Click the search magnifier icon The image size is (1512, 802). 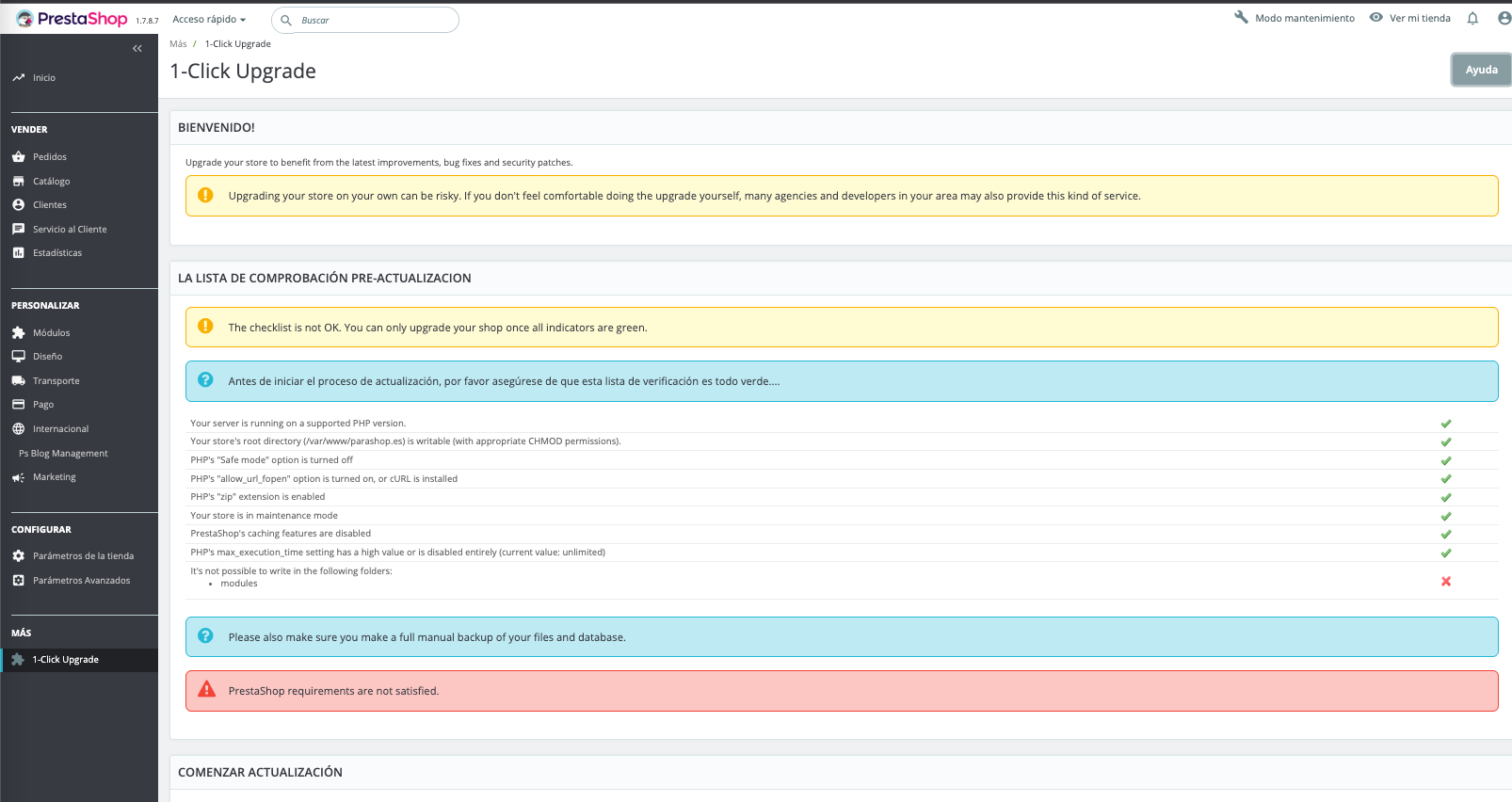286,20
